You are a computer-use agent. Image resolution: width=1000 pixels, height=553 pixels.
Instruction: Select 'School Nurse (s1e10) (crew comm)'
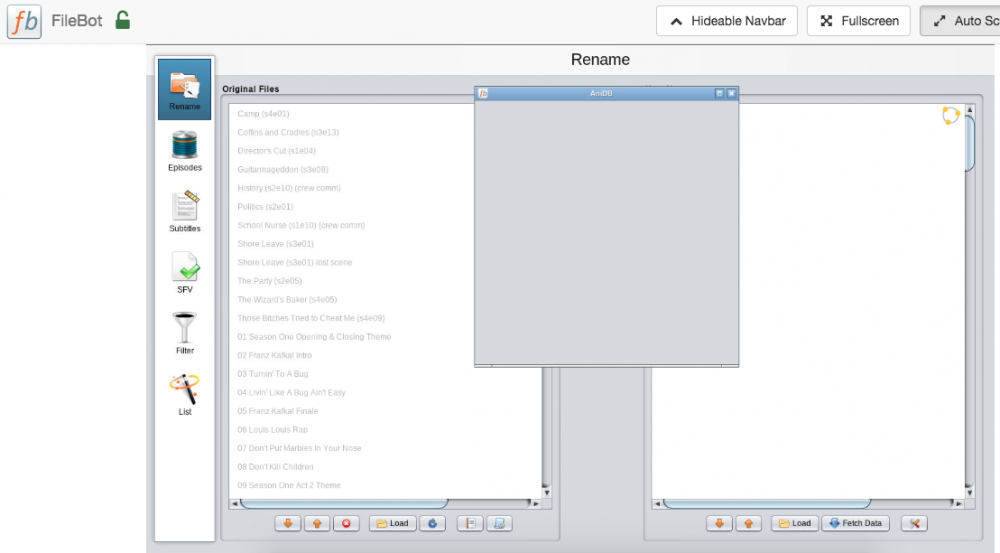pyautogui.click(x=301, y=225)
